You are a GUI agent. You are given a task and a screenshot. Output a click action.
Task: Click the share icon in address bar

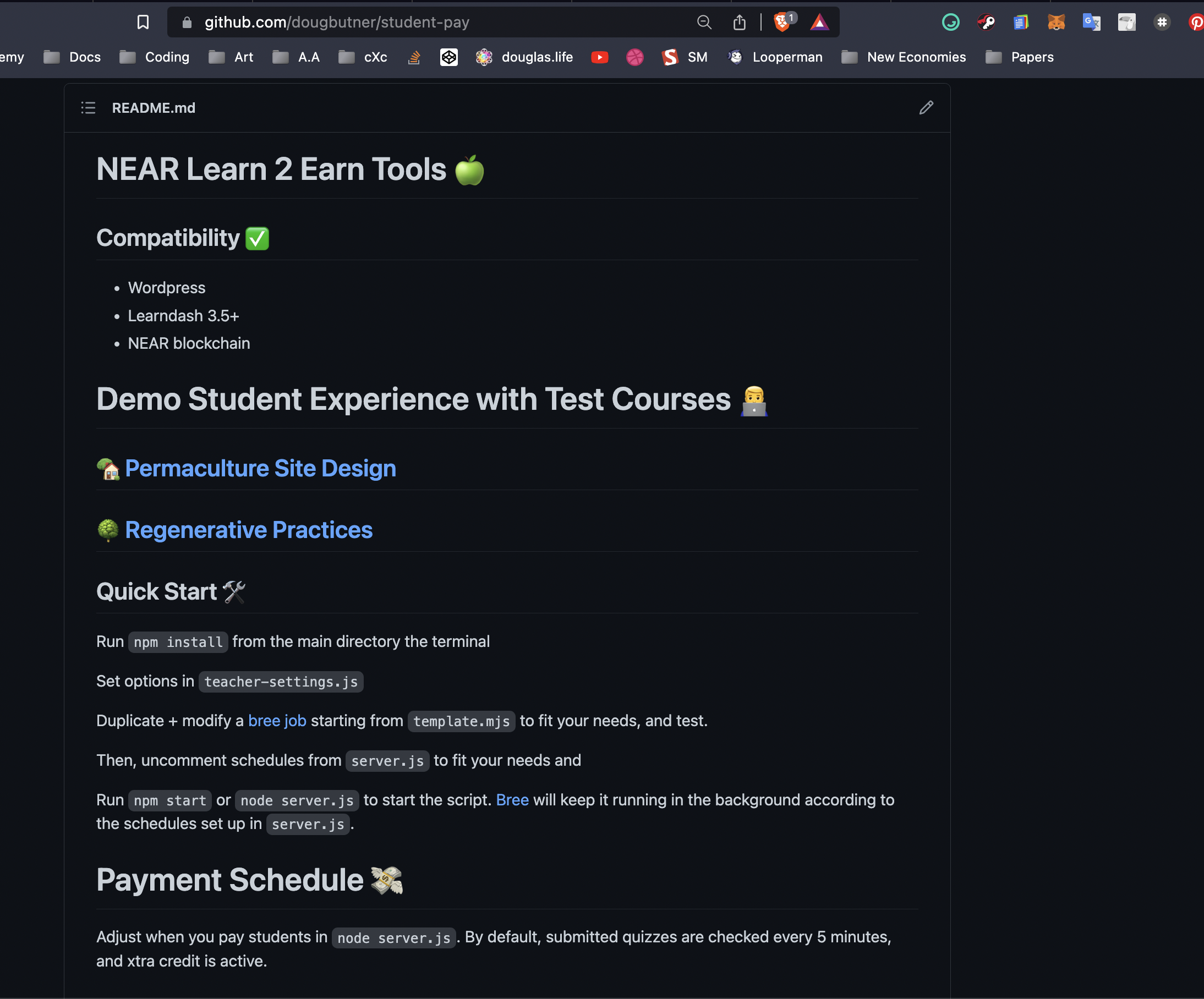tap(739, 23)
